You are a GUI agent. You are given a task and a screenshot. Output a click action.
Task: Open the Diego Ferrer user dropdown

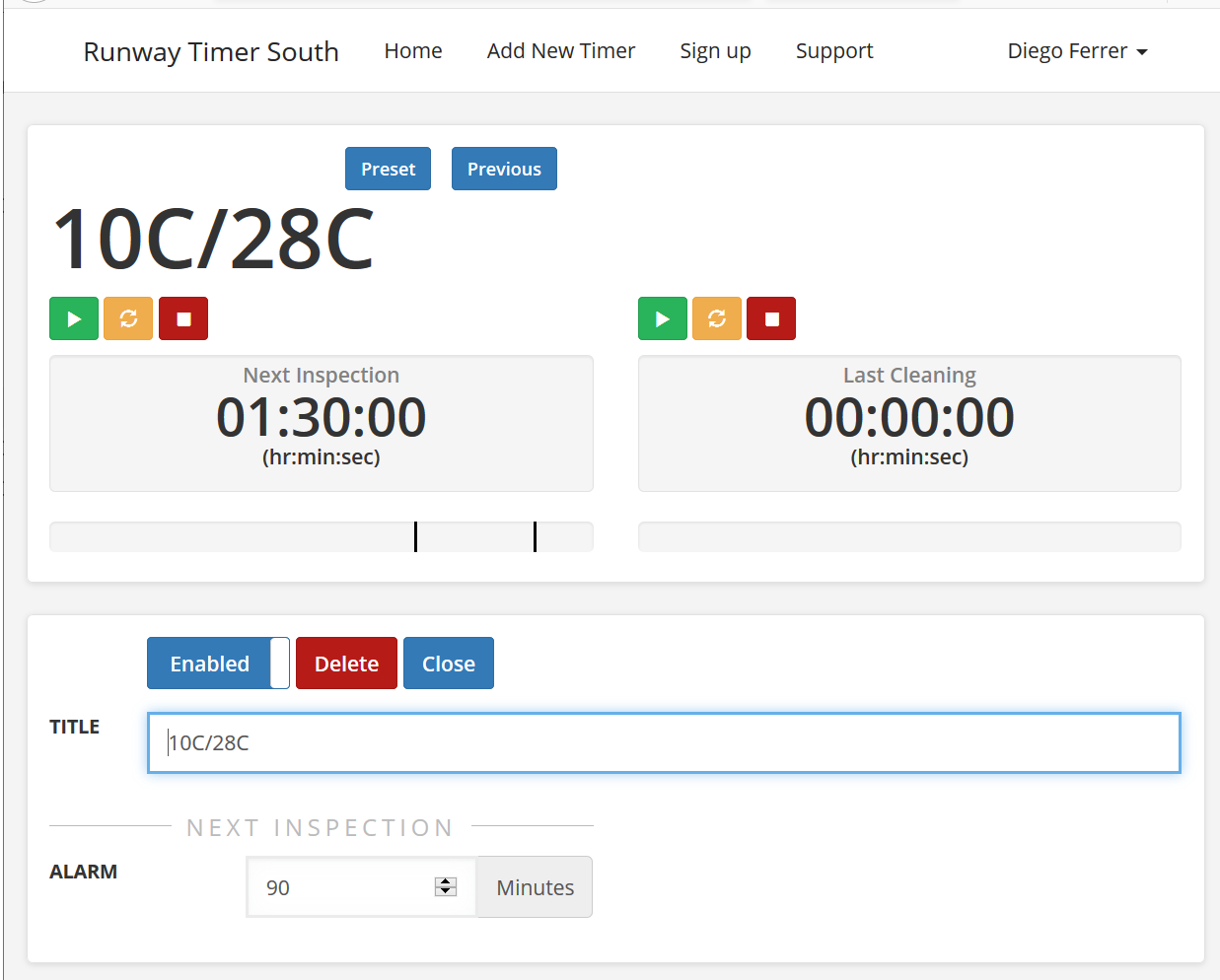(x=1077, y=51)
